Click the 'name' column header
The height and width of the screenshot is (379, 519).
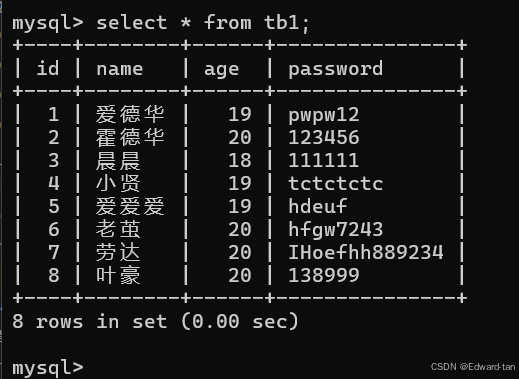[120, 69]
